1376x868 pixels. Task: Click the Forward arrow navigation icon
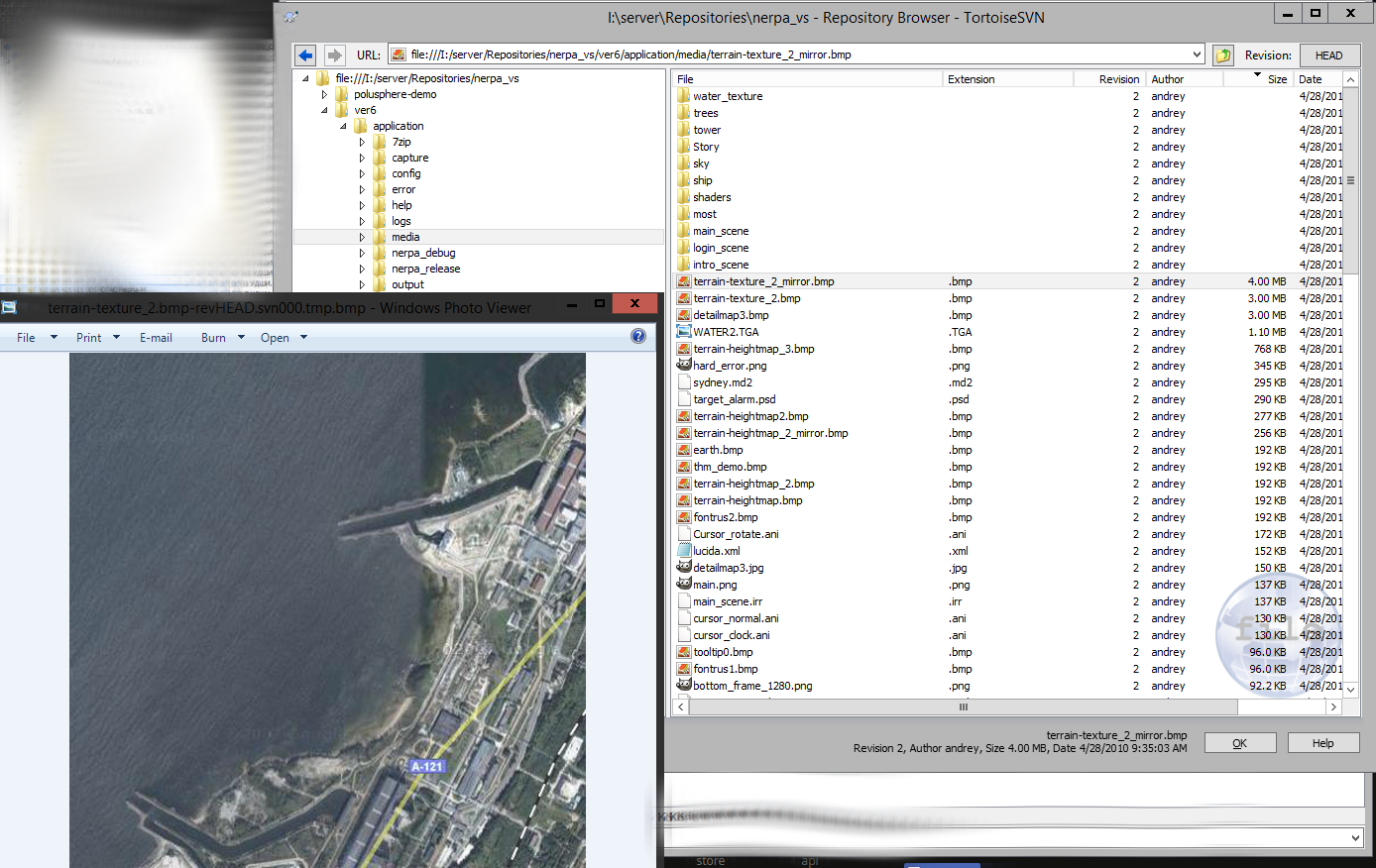[335, 55]
